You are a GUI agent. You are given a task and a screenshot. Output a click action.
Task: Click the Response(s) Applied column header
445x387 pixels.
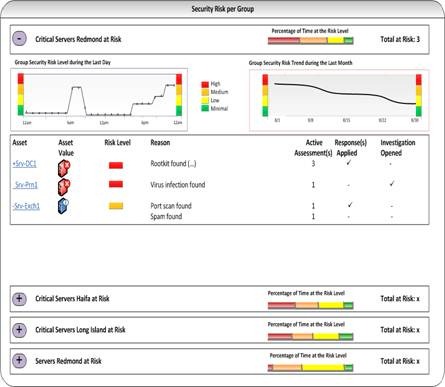[x=350, y=148]
